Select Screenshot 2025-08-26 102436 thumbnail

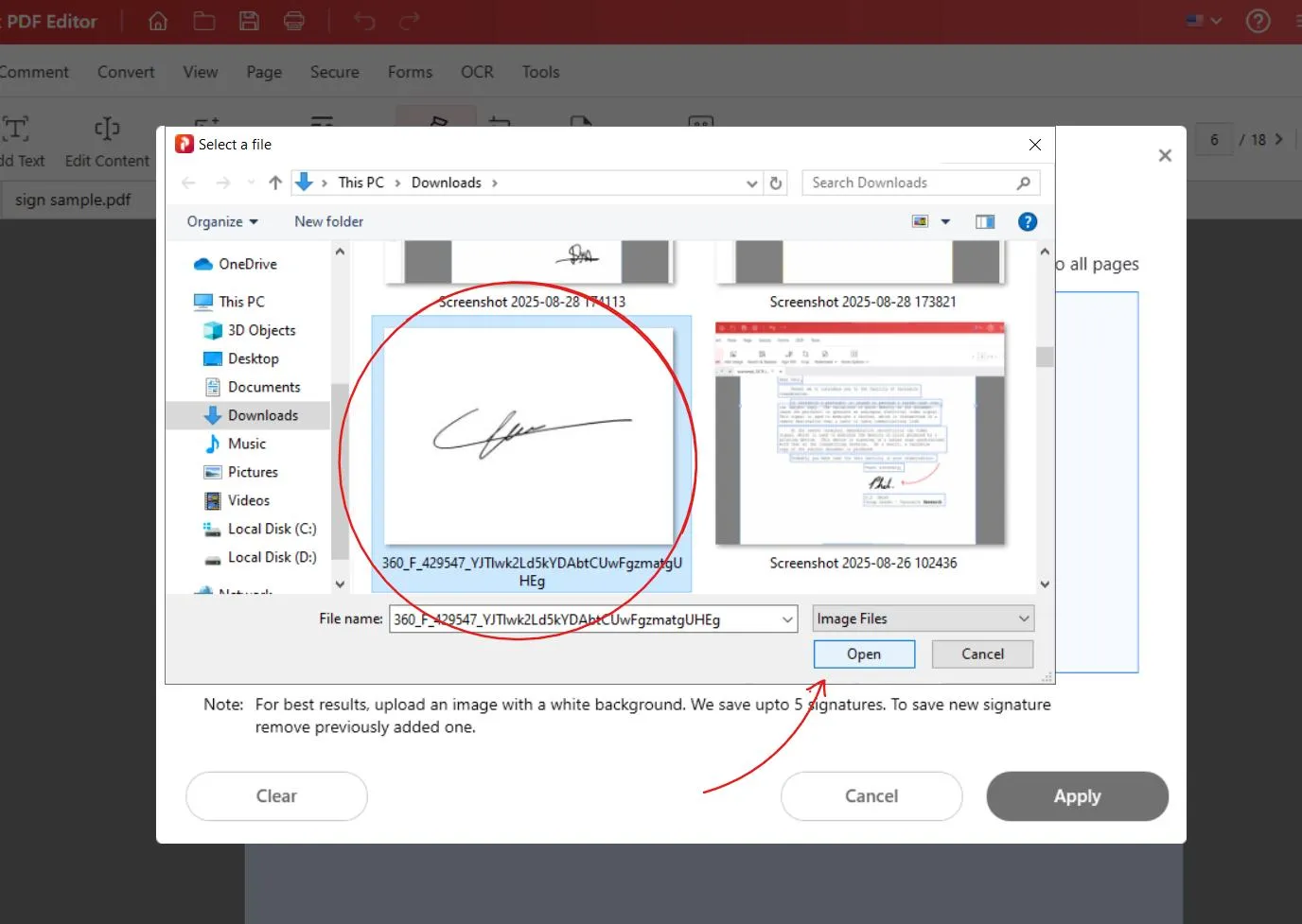click(860, 435)
